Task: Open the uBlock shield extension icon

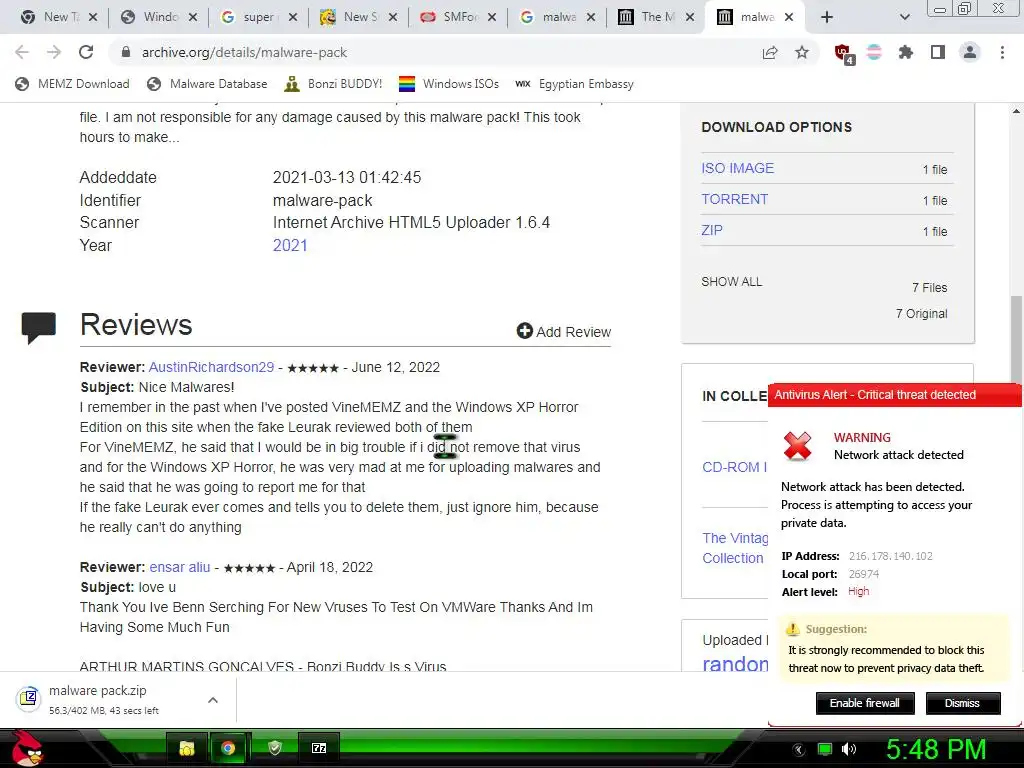Action: 844,54
